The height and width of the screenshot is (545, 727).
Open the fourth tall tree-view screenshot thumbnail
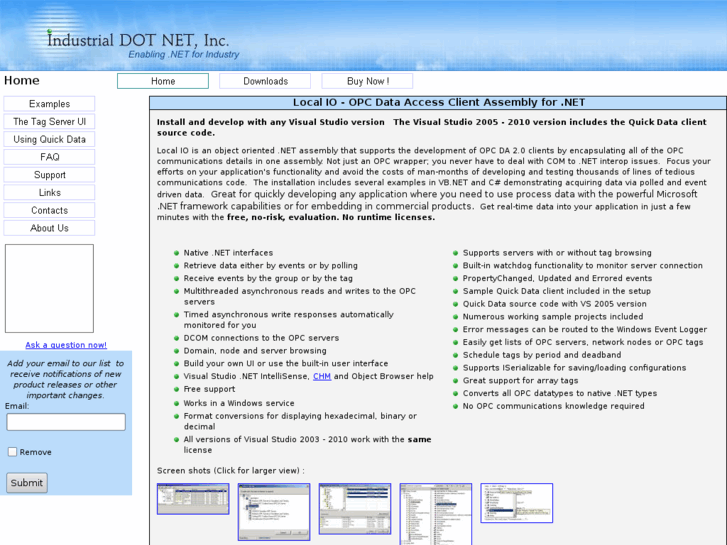[x=436, y=514]
